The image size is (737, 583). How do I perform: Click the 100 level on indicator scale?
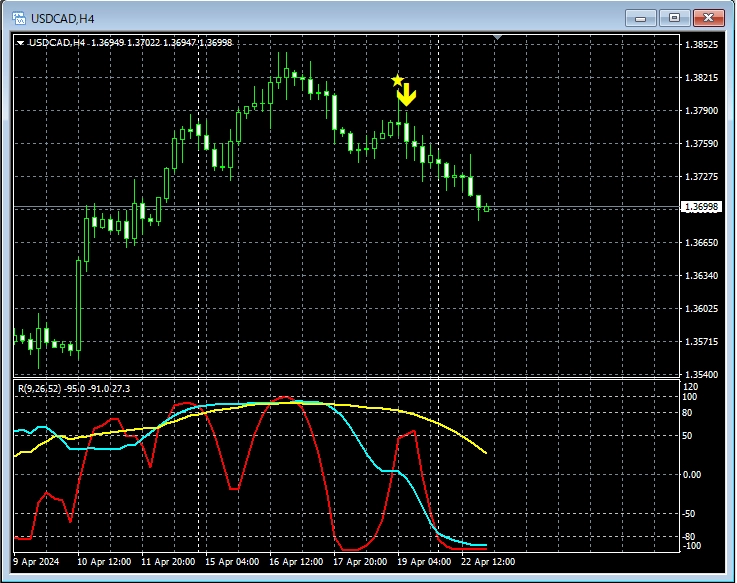click(x=690, y=397)
